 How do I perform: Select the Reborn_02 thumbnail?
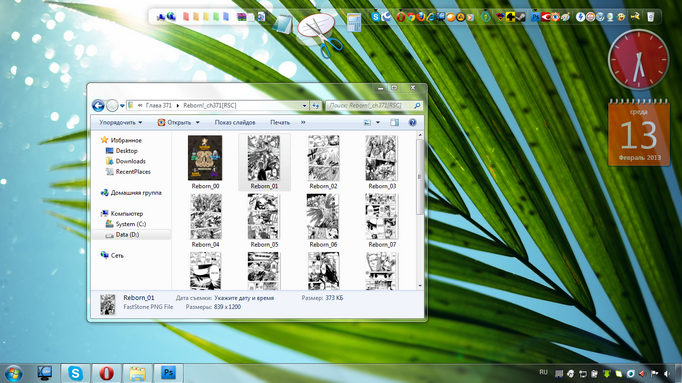(323, 158)
